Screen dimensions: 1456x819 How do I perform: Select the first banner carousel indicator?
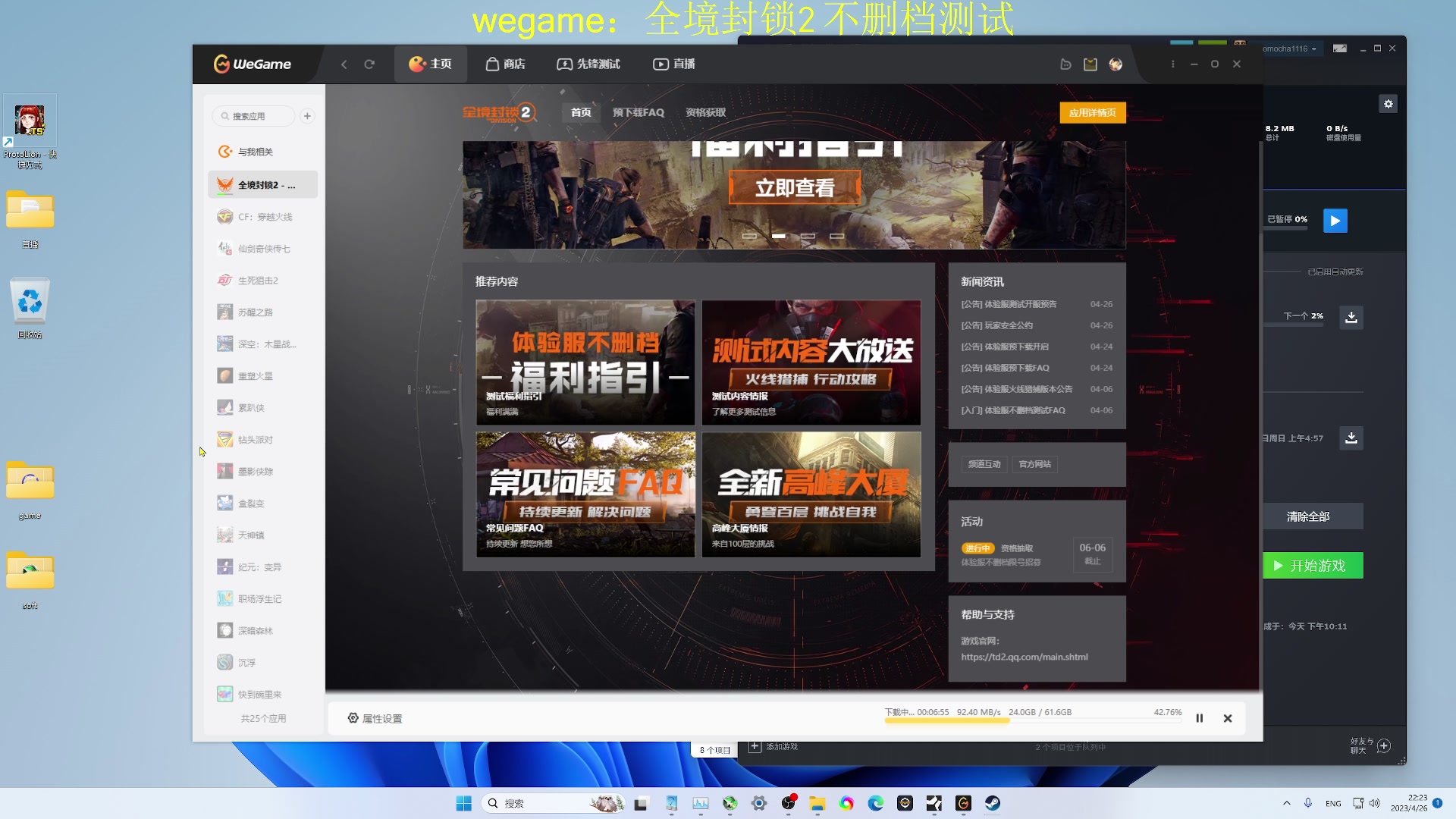click(x=749, y=236)
